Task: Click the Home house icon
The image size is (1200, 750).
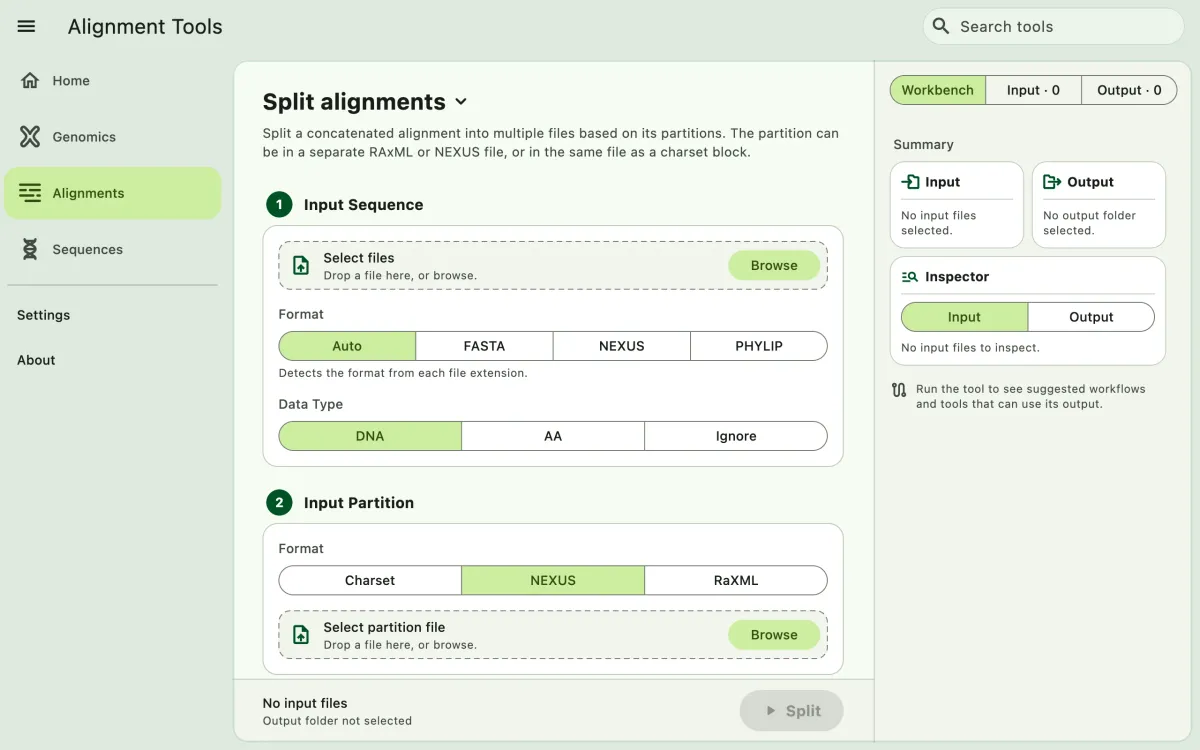Action: (x=30, y=81)
